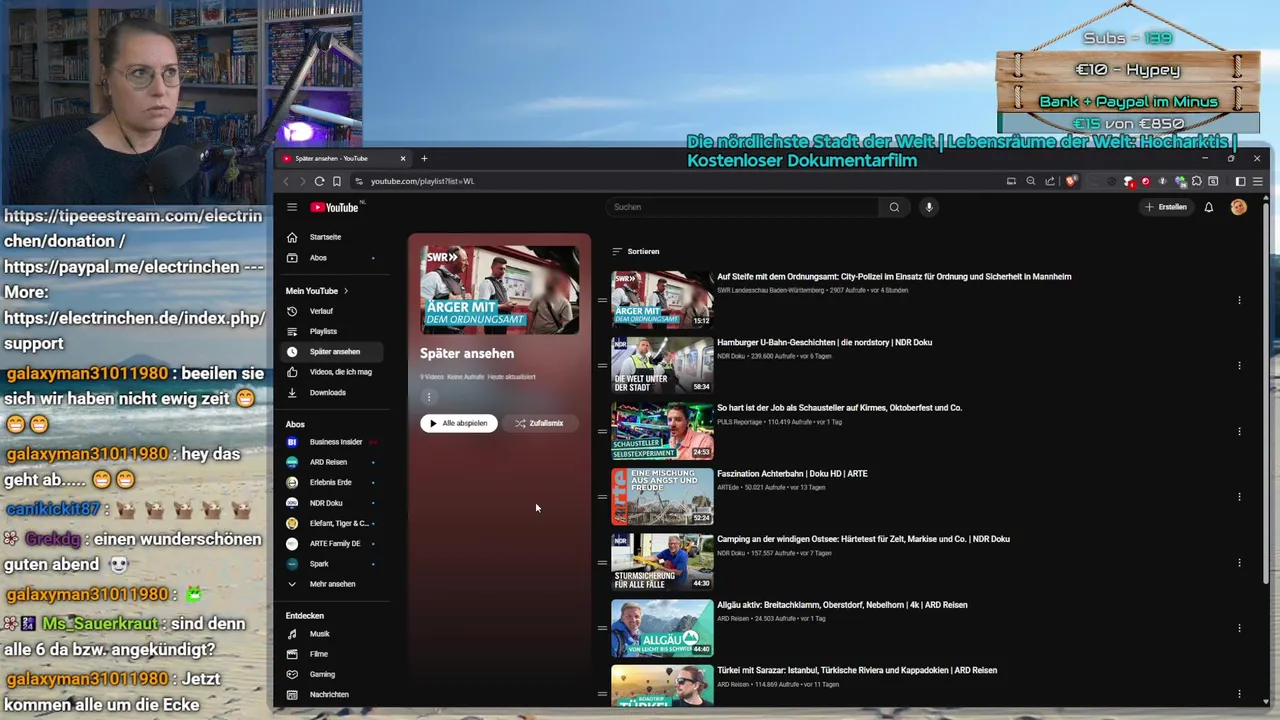Toggle the browser sidebar panel icon
1280x720 pixels.
1240,181
